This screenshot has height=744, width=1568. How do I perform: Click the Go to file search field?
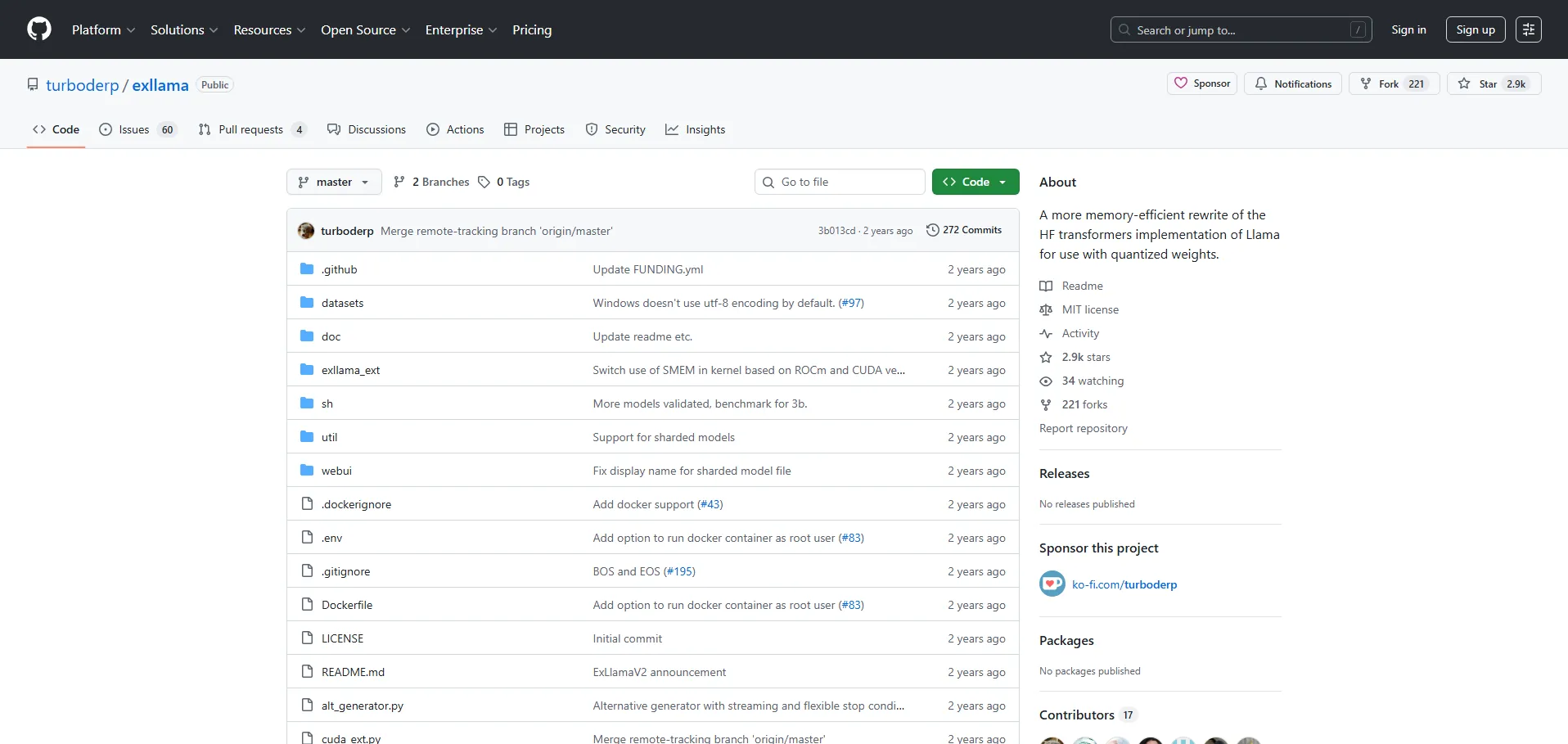pos(840,182)
